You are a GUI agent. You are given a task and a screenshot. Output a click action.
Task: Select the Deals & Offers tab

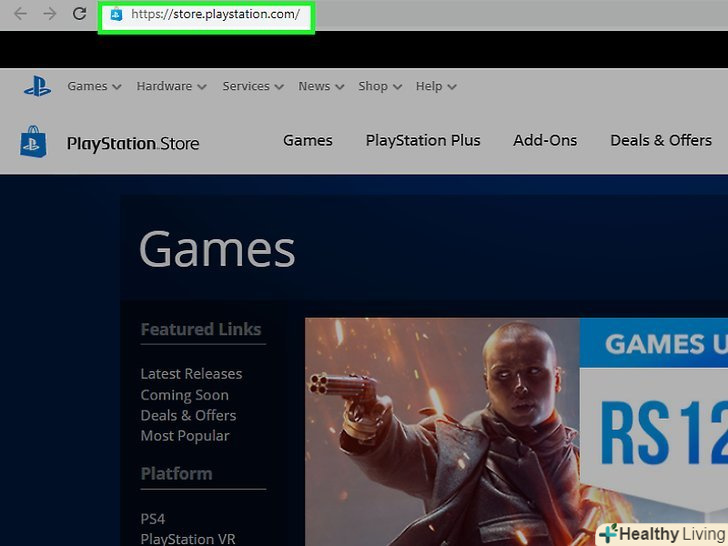tap(661, 140)
